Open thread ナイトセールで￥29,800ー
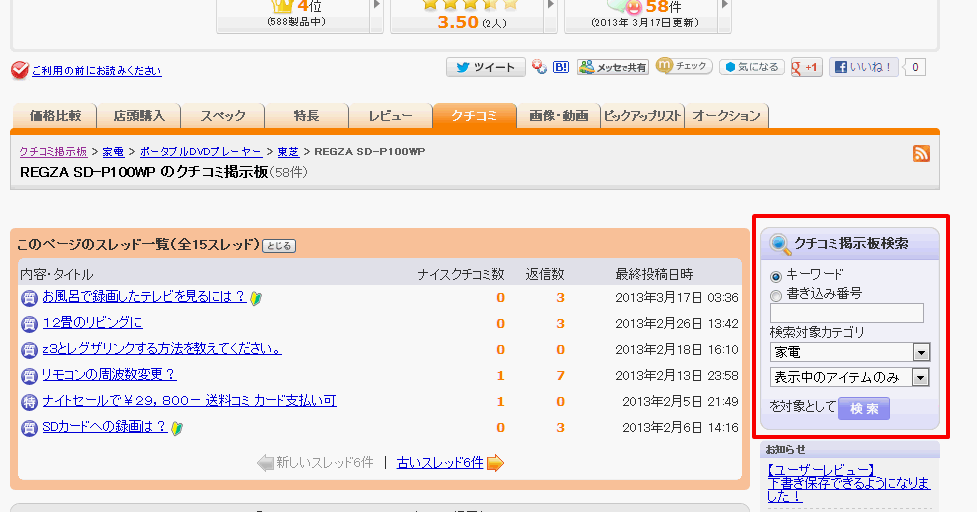 189,401
